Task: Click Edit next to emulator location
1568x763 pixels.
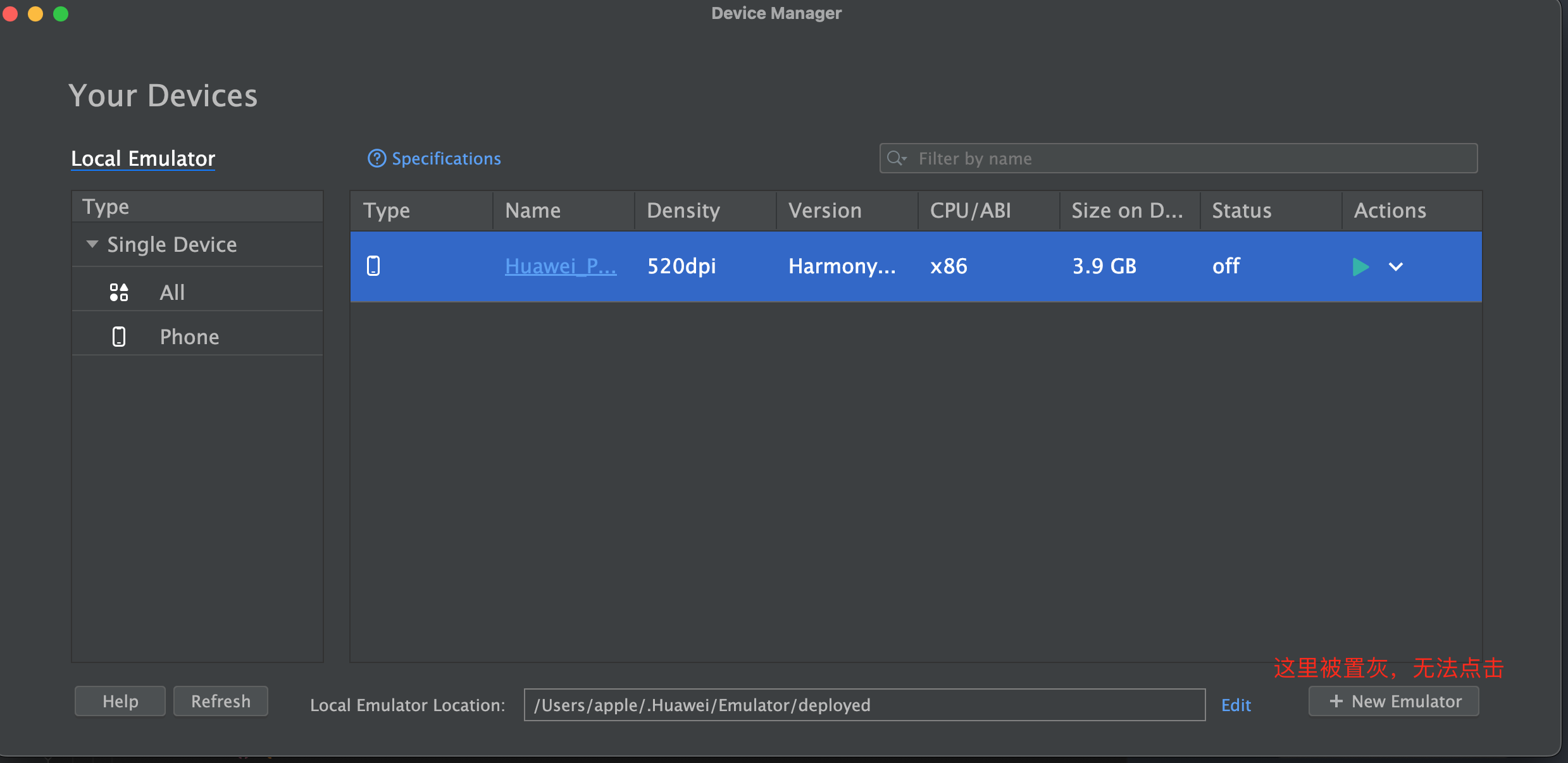Action: coord(1236,705)
